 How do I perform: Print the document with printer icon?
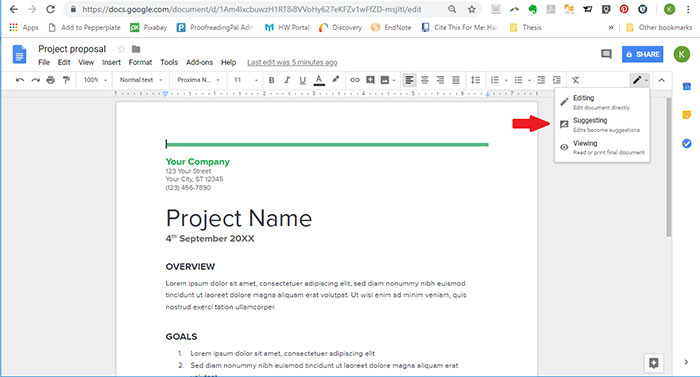50,80
